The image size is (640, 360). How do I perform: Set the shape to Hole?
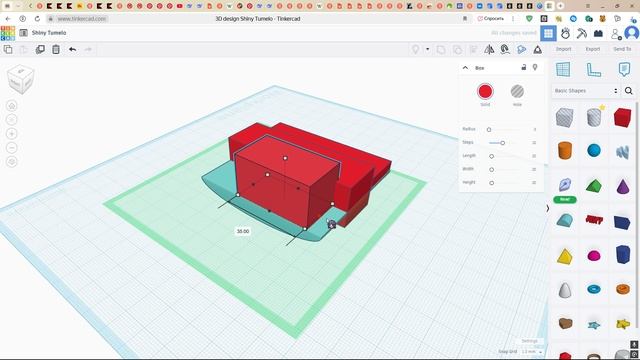pos(517,91)
